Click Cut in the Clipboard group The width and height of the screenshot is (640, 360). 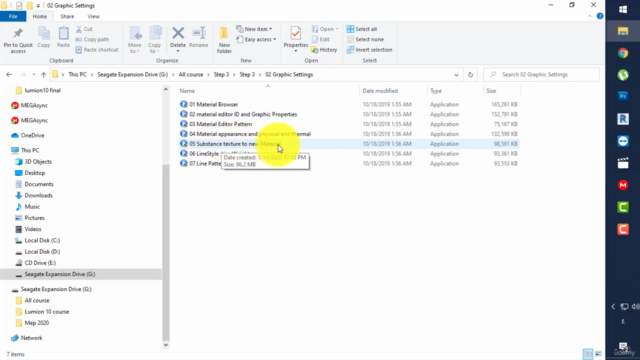click(84, 29)
